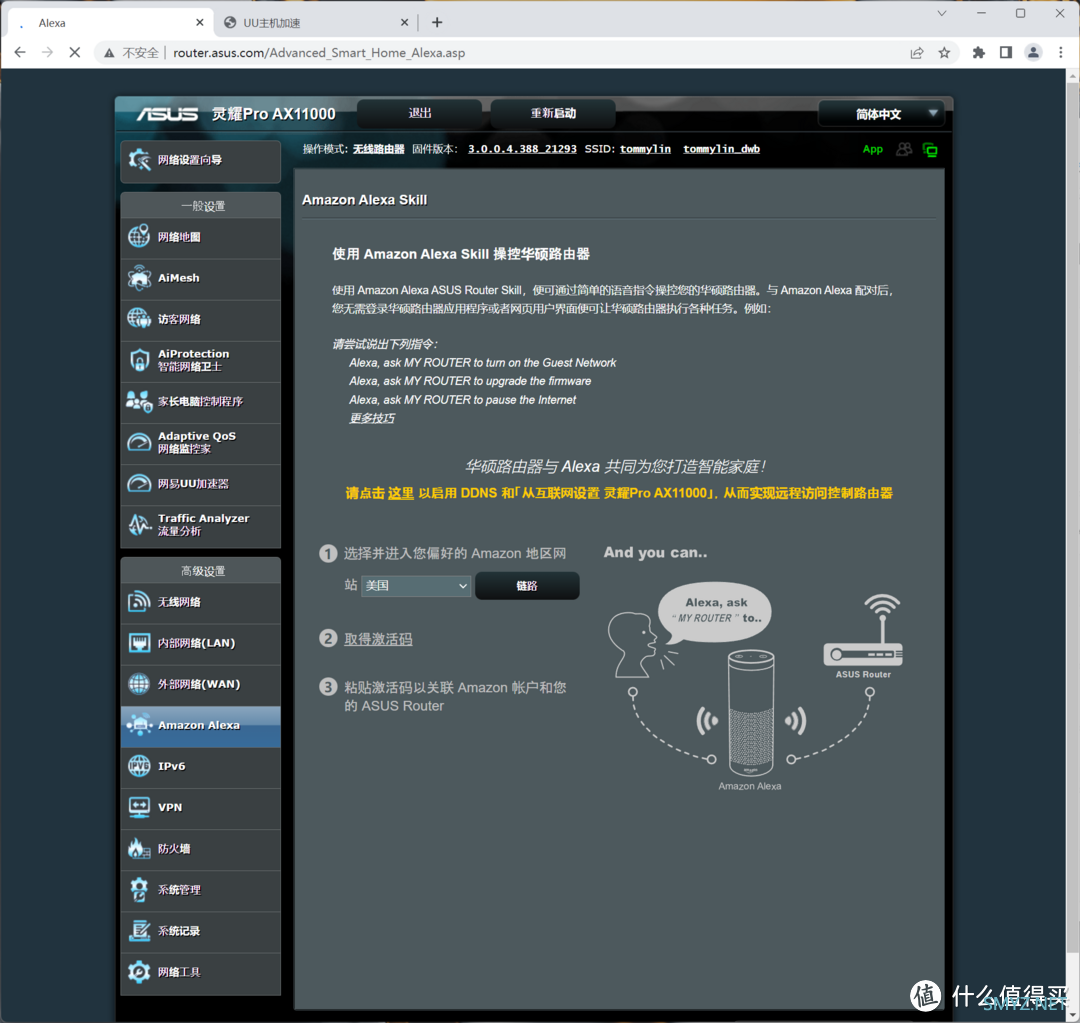Open the browser side panel icon

(1006, 53)
